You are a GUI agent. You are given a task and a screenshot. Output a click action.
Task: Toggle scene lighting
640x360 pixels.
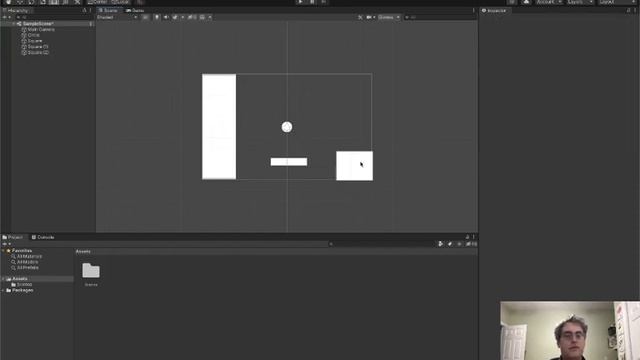click(157, 18)
